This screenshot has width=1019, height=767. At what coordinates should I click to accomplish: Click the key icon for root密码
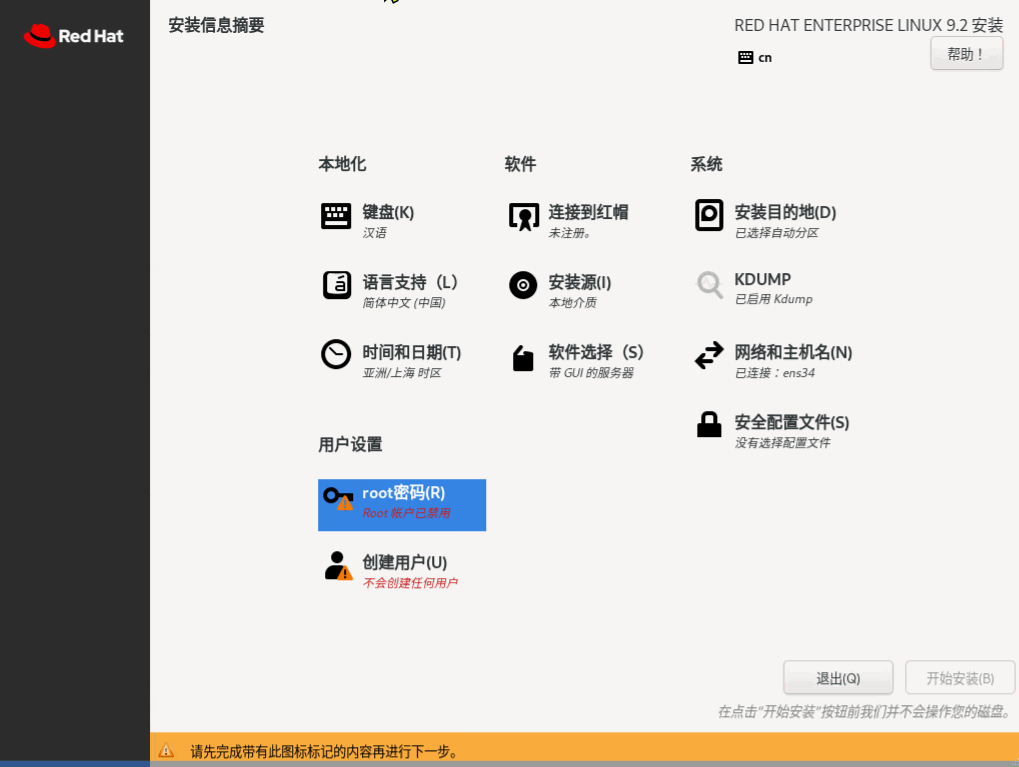(x=338, y=499)
